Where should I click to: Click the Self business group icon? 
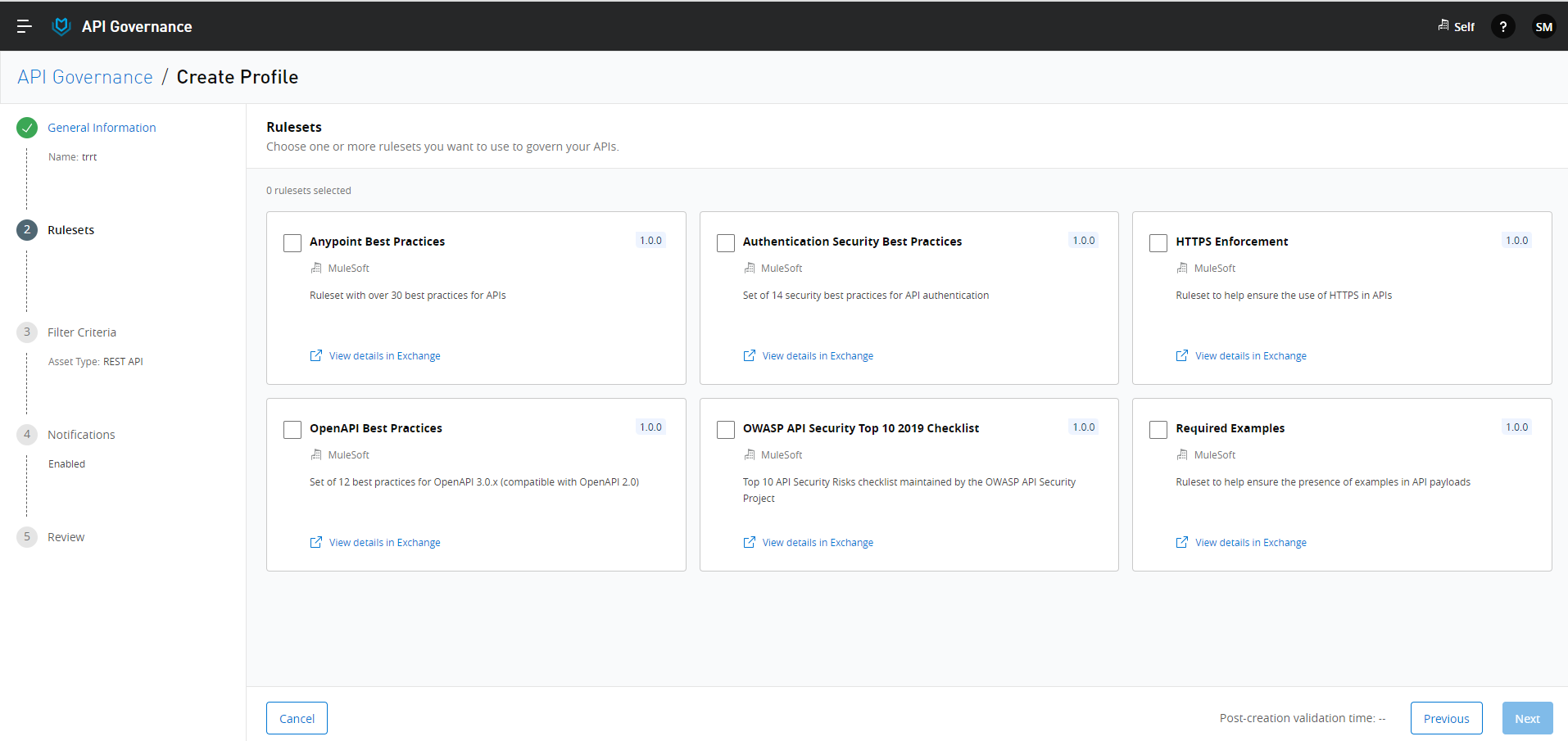1443,26
